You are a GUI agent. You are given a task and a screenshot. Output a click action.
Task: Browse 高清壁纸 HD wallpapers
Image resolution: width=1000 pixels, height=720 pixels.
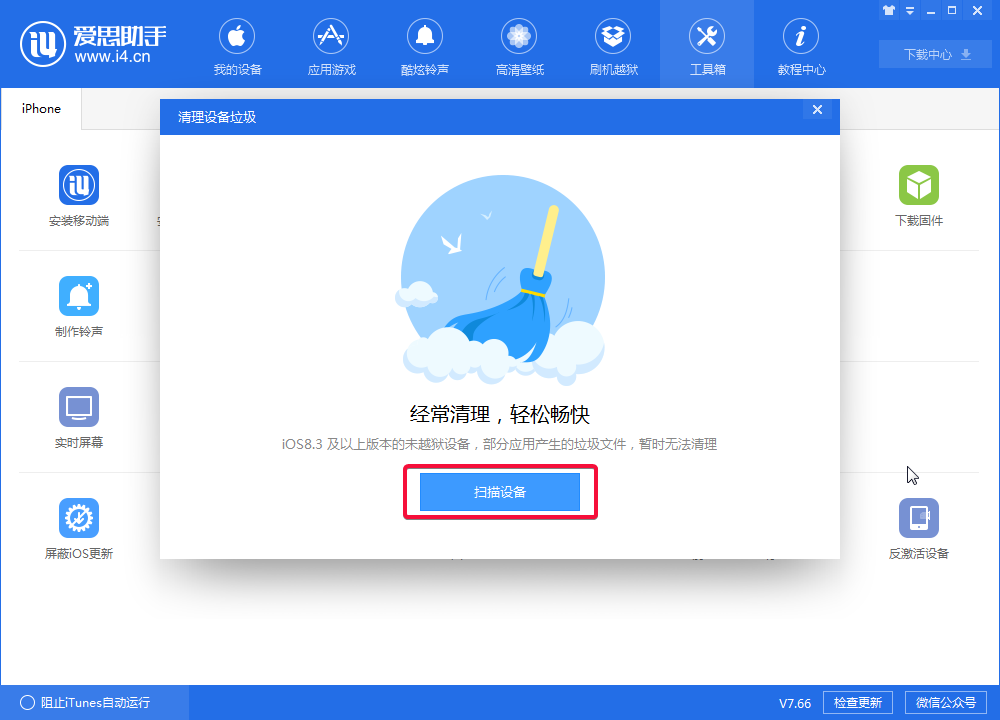(519, 45)
